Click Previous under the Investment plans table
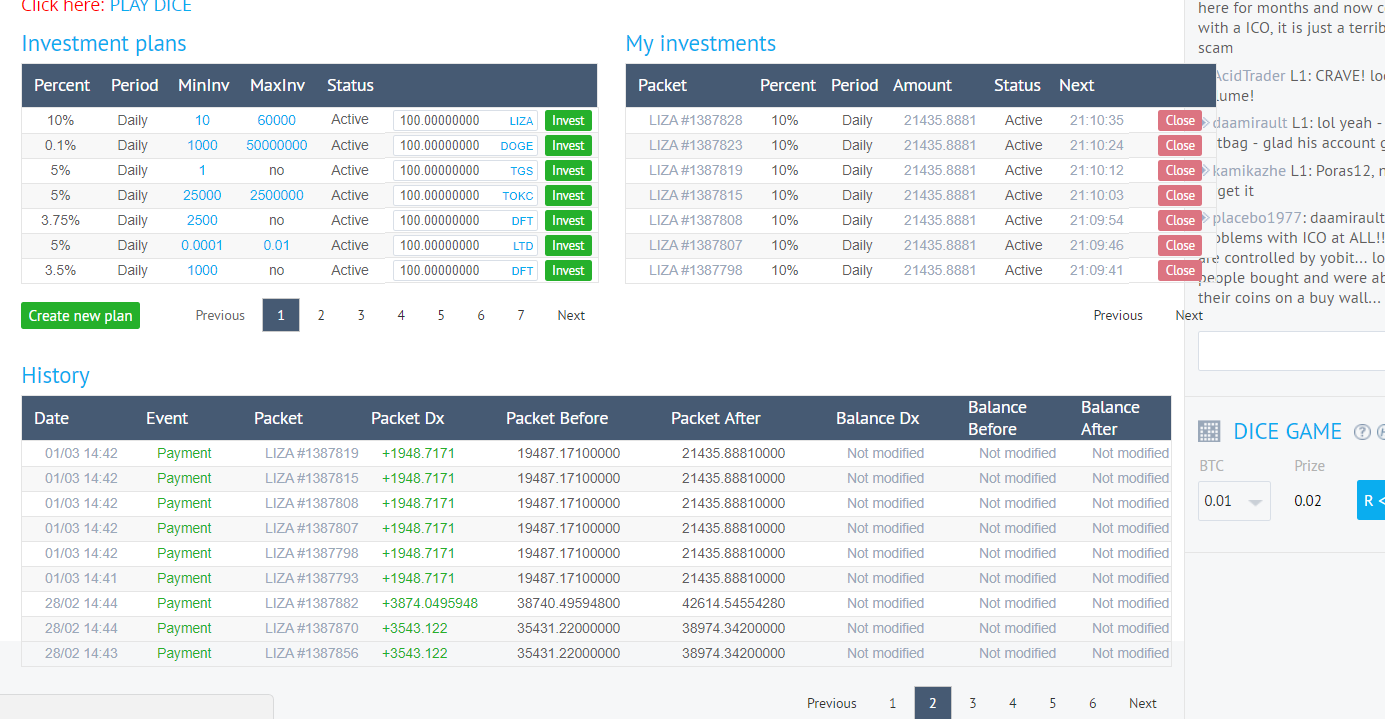This screenshot has height=719, width=1385. [220, 315]
